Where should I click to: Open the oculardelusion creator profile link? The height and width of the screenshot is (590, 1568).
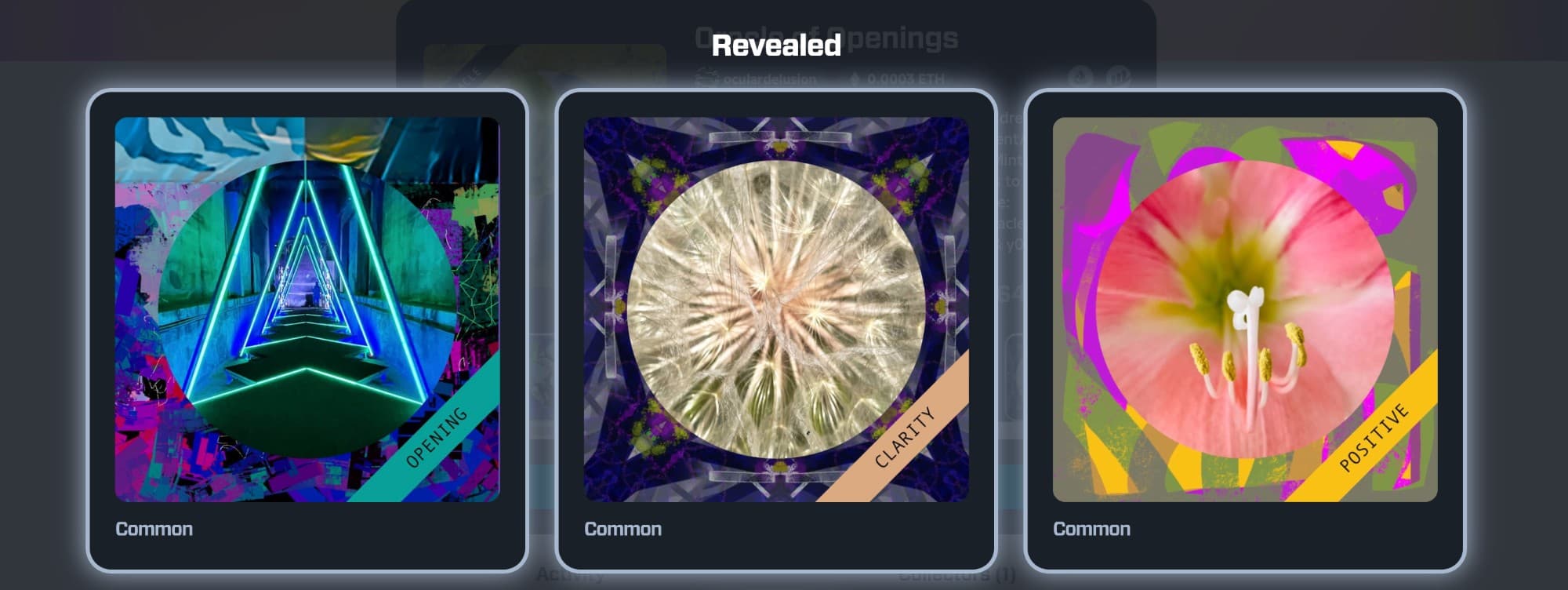[769, 78]
